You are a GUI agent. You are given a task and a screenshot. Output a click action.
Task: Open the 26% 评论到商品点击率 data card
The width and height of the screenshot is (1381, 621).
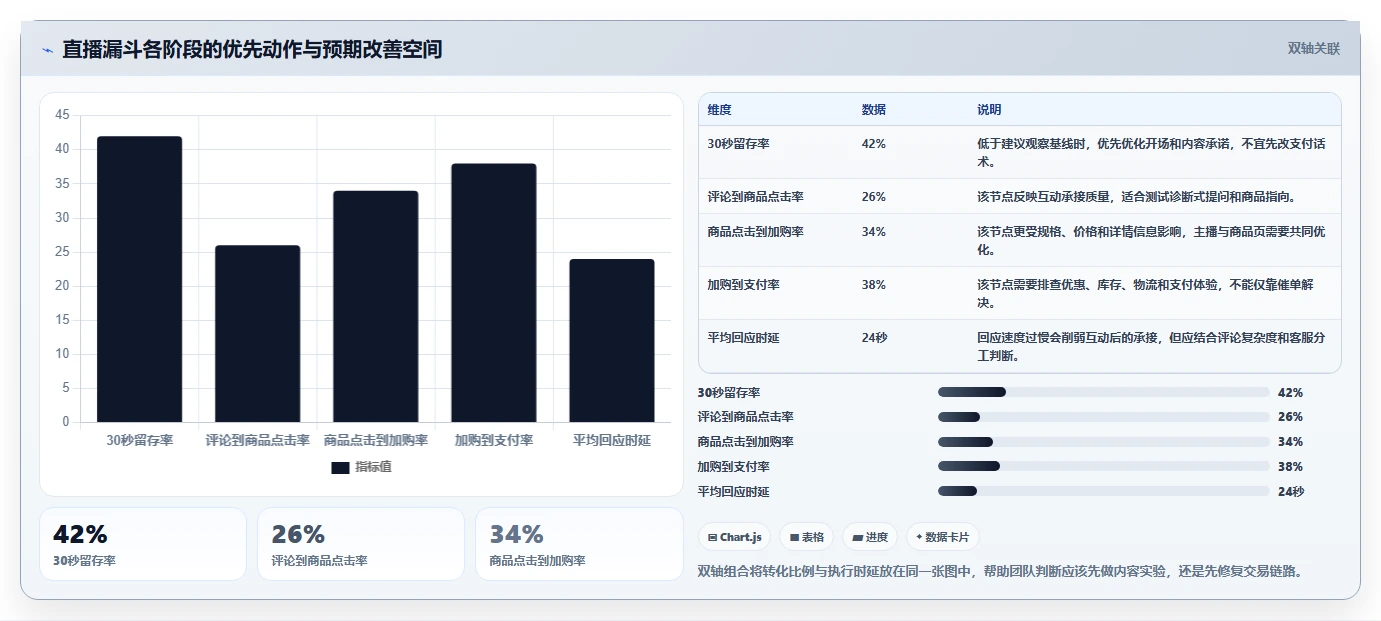[x=361, y=544]
